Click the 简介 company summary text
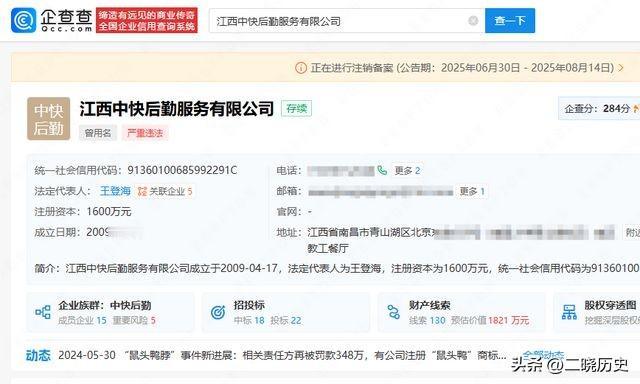Screen dimensions: 640x384 [336, 268]
